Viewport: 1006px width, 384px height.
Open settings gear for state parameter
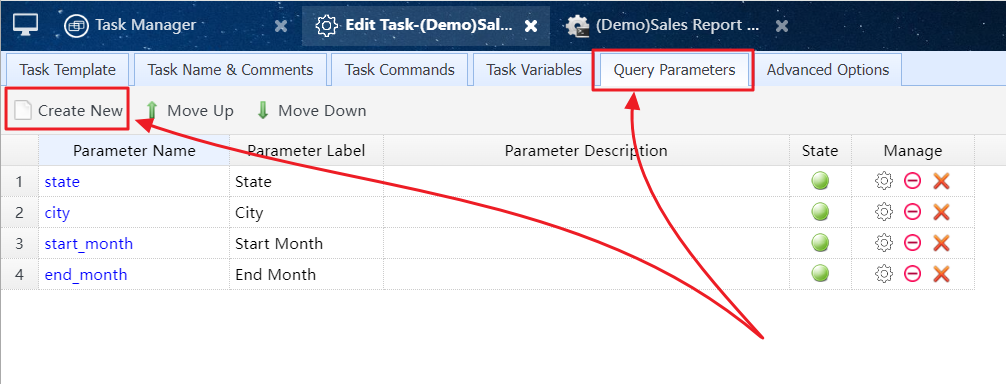tap(884, 181)
